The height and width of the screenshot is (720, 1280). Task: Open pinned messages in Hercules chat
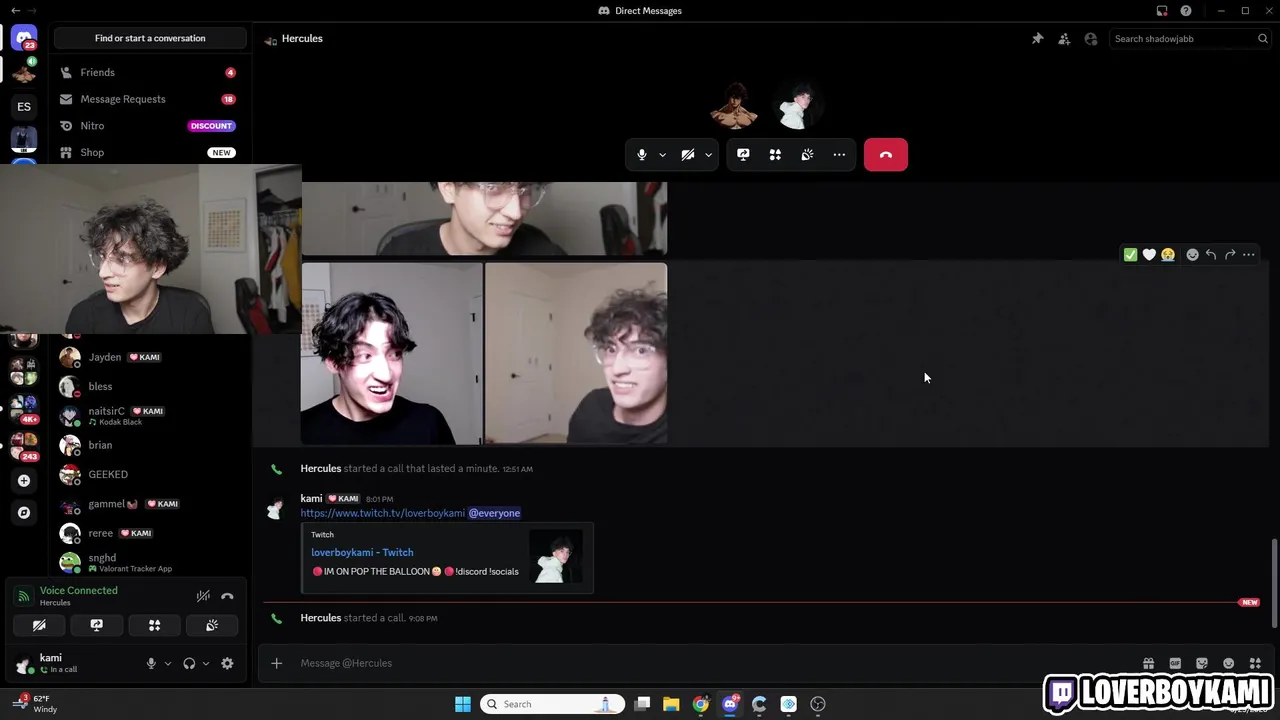[1037, 39]
